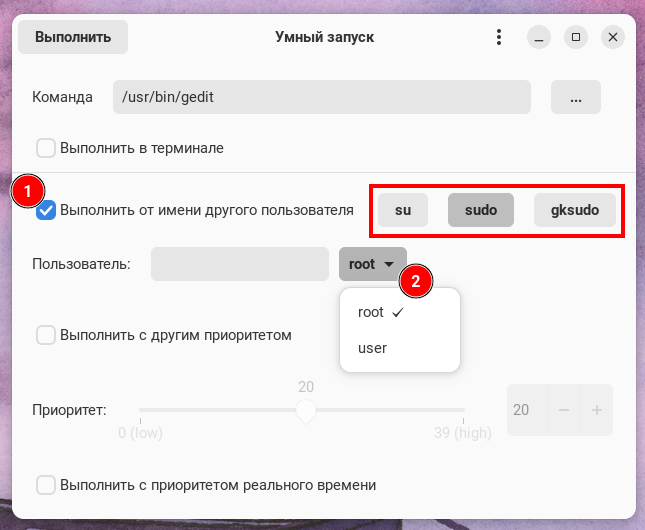The width and height of the screenshot is (645, 530).
Task: Select the su method button
Action: pos(403,210)
